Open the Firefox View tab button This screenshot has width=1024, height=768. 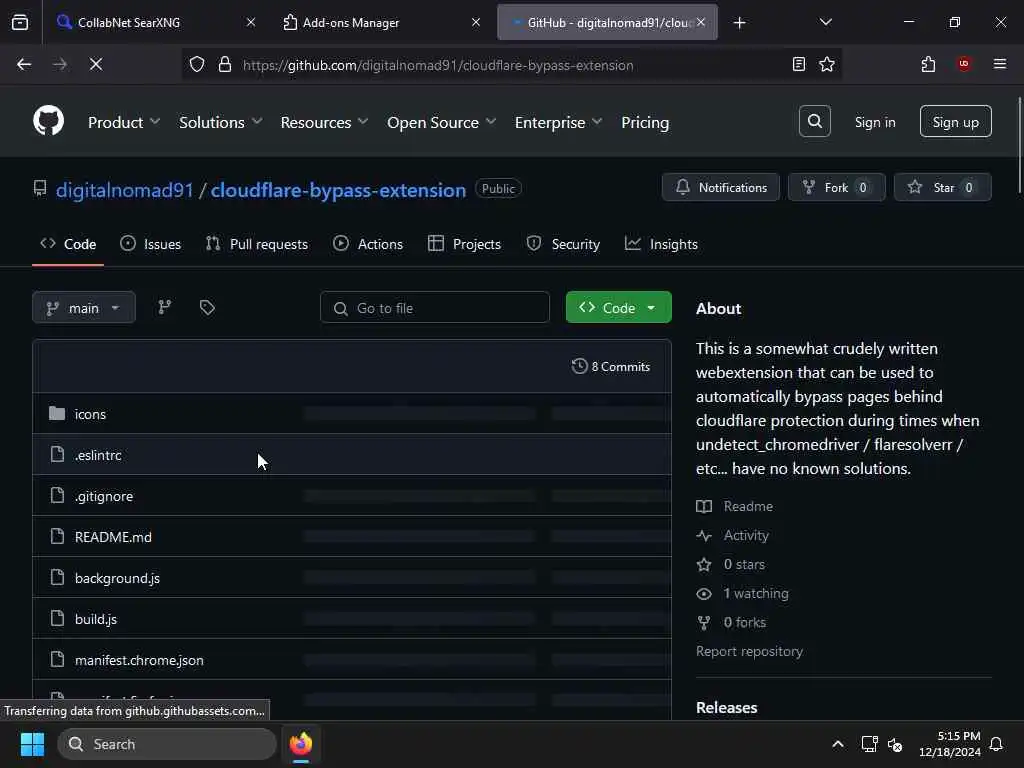coord(20,22)
